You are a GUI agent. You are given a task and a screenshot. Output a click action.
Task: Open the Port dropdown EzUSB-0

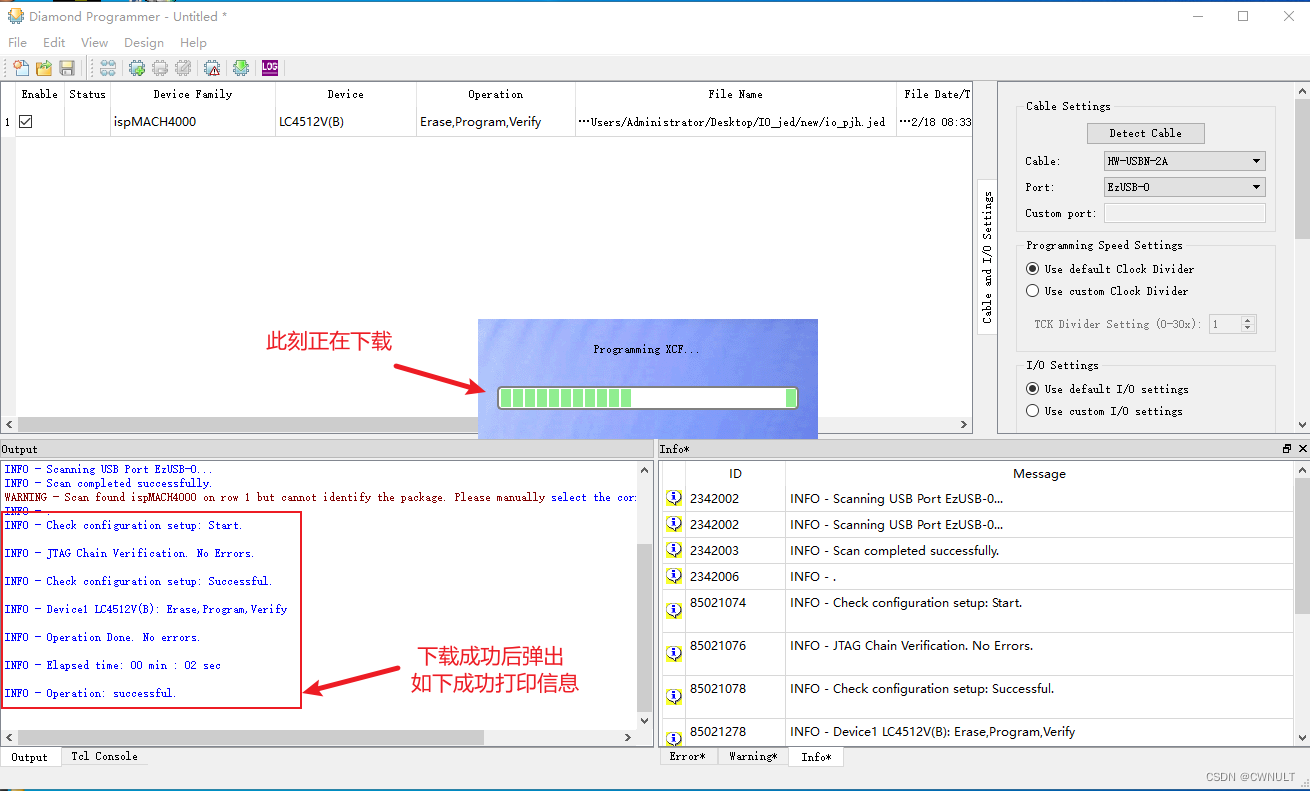(1185, 187)
